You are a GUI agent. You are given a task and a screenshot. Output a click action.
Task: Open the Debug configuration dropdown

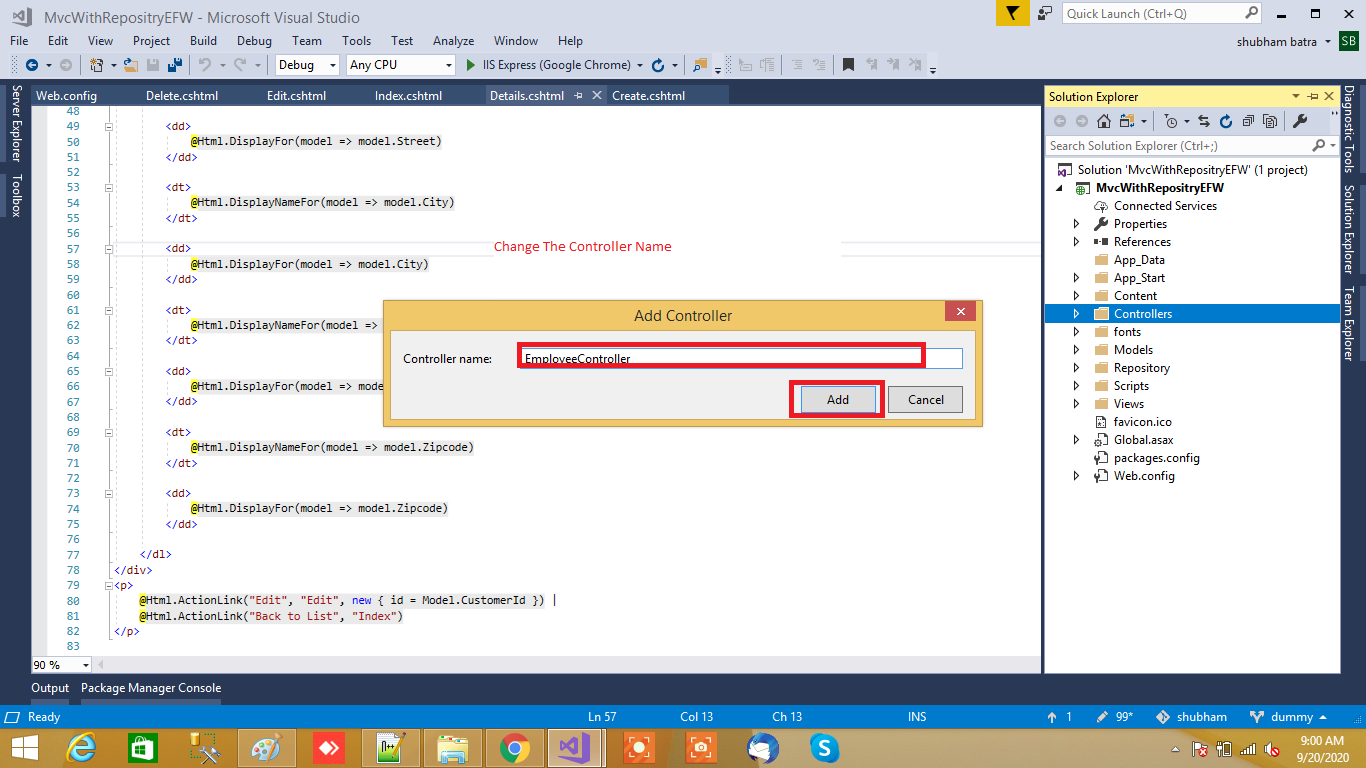click(333, 65)
